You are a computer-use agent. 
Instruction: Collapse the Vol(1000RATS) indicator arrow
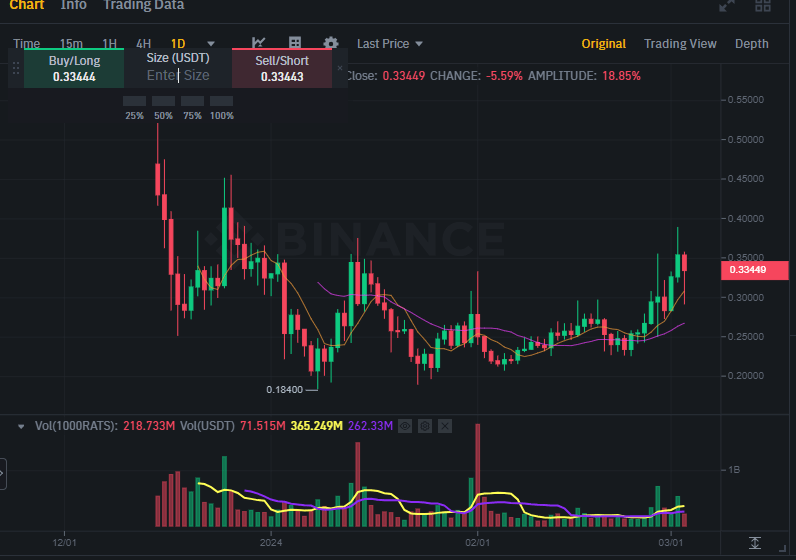point(21,426)
